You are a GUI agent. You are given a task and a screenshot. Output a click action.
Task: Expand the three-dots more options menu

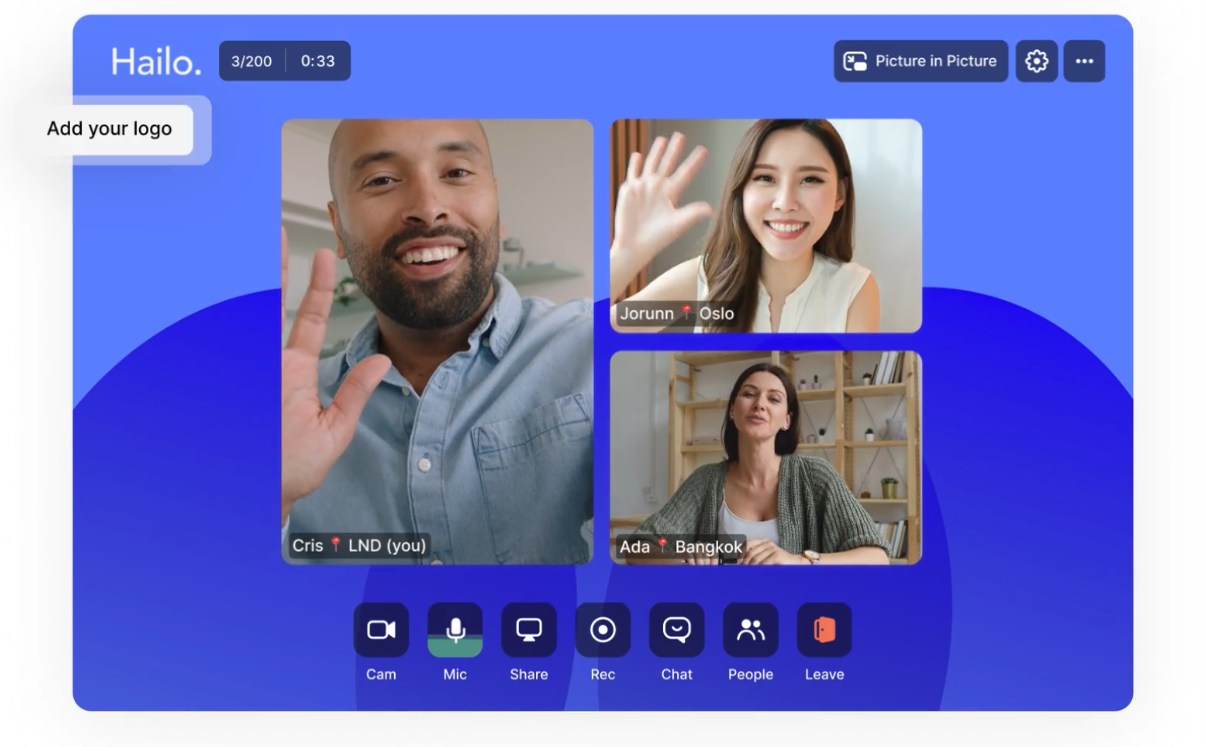1084,61
